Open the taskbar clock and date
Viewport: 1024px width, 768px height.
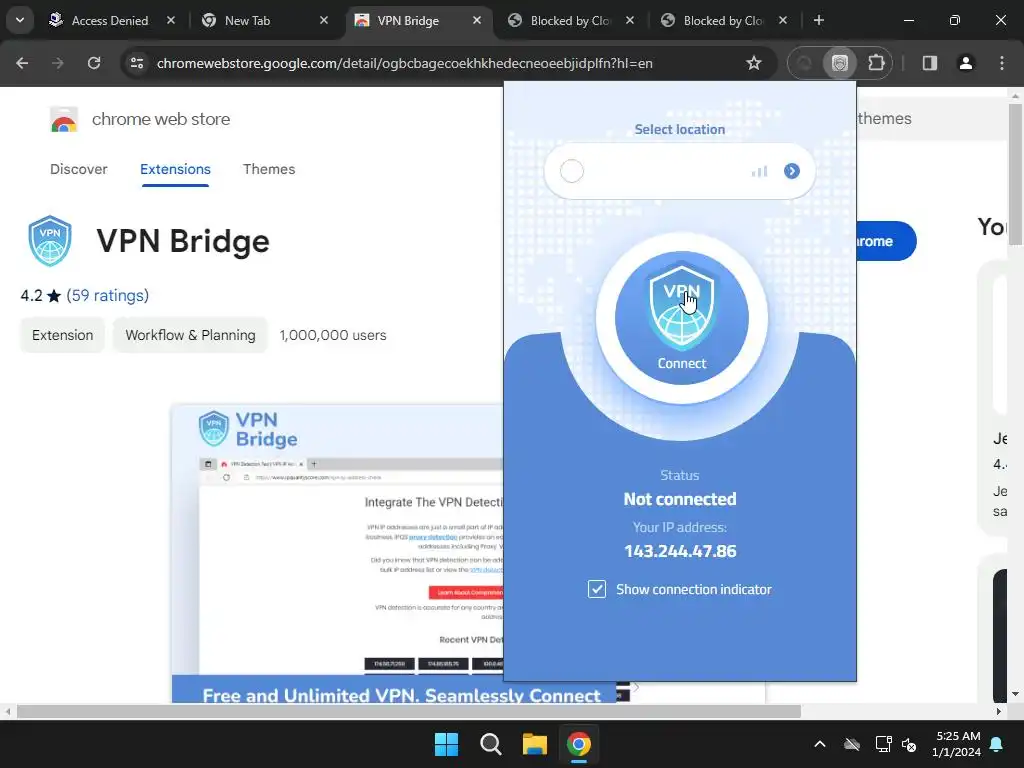point(957,744)
